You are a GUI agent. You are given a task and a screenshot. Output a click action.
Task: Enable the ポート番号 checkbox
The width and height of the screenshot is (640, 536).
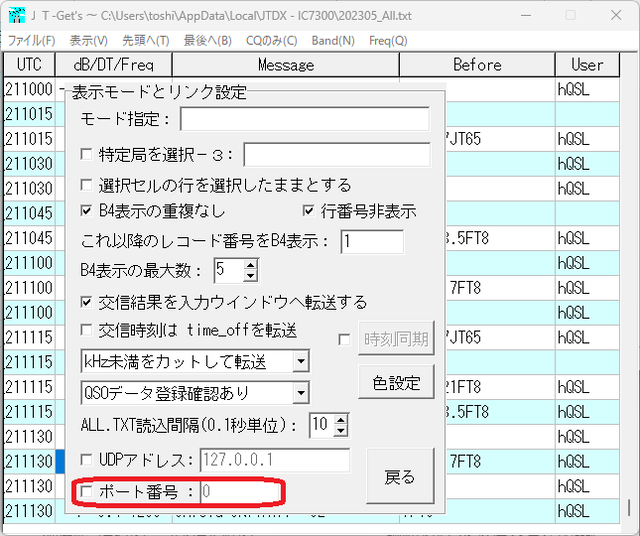pos(86,492)
